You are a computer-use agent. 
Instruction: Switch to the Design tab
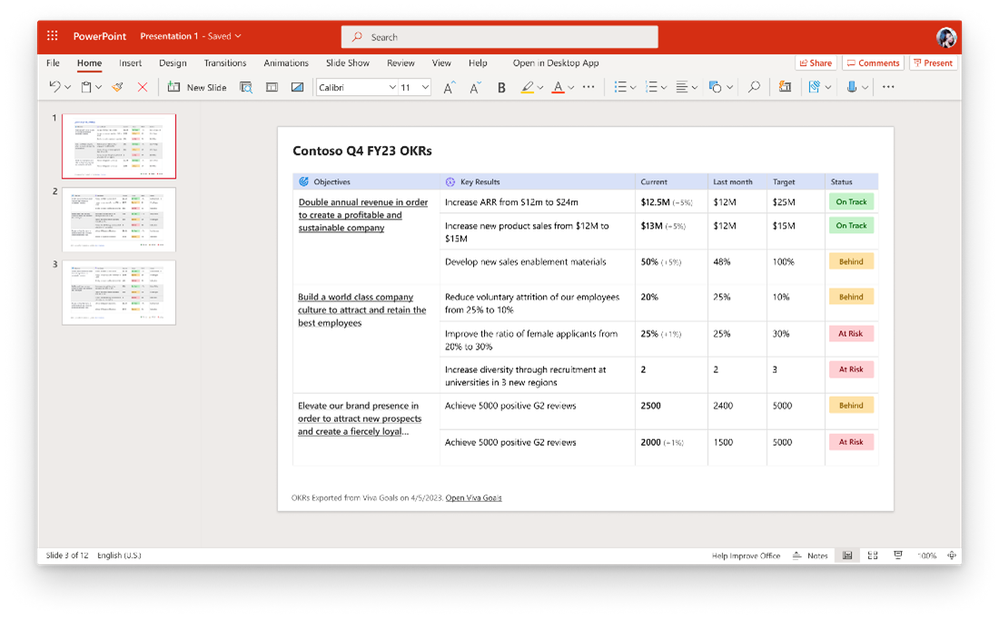(173, 63)
